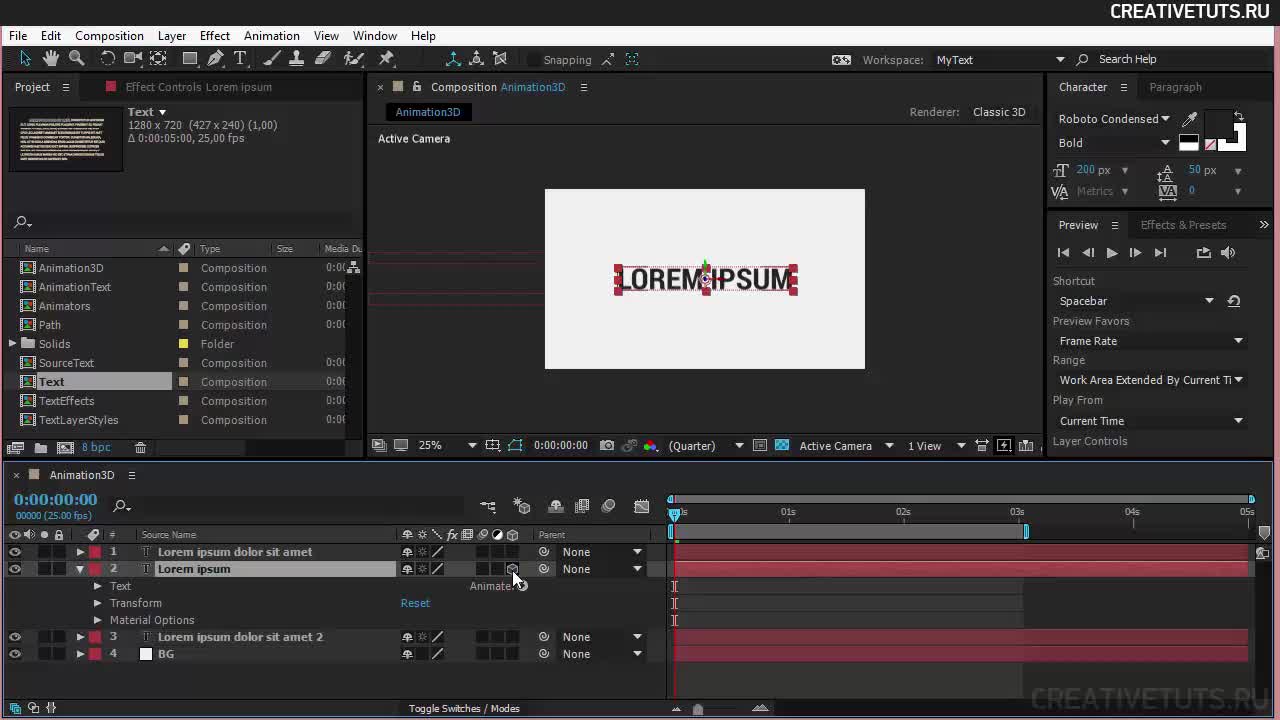The width and height of the screenshot is (1280, 720).
Task: Select the Clone Stamp tool
Action: 296,59
